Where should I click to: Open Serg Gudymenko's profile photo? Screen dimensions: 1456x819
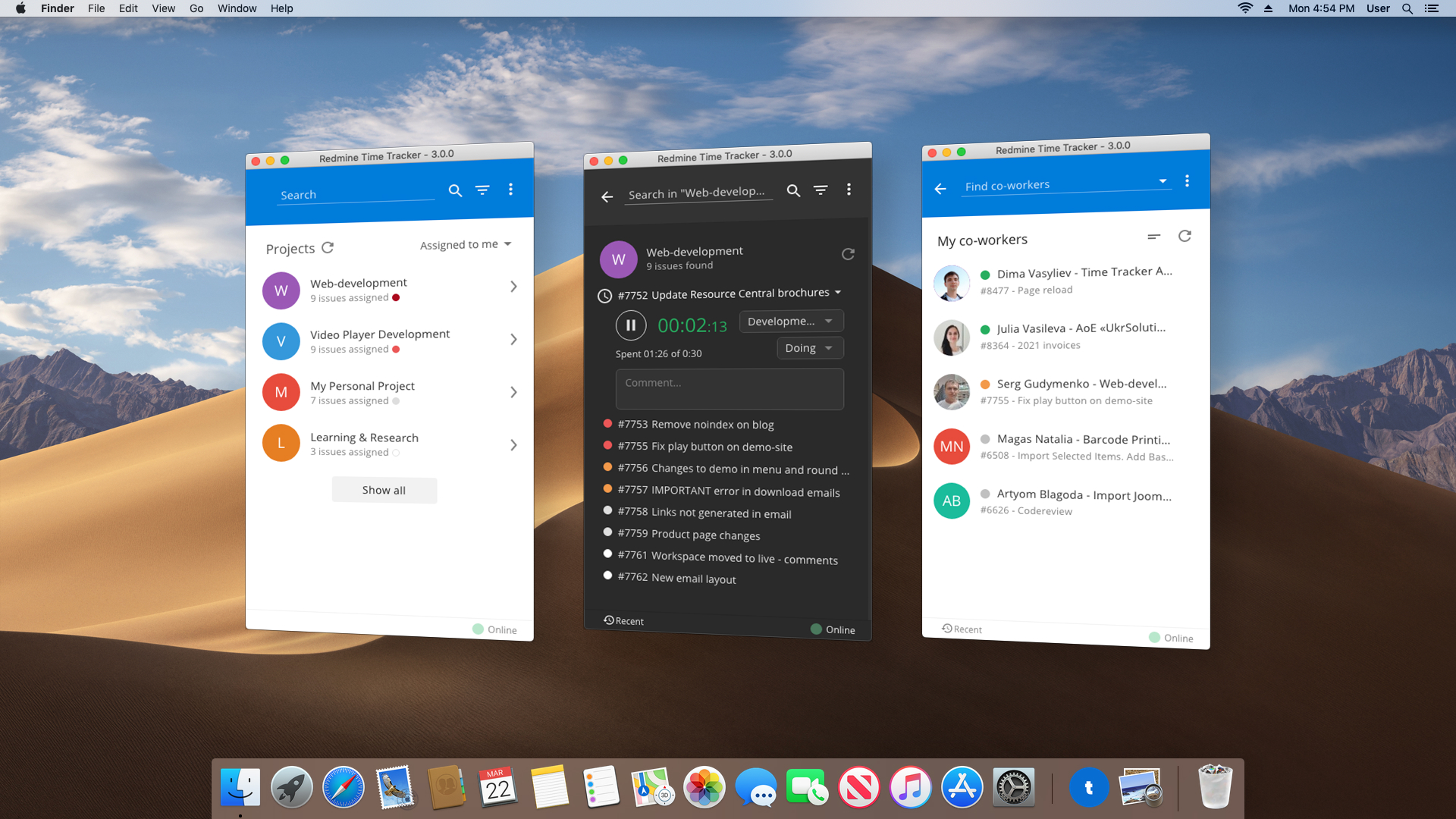952,392
